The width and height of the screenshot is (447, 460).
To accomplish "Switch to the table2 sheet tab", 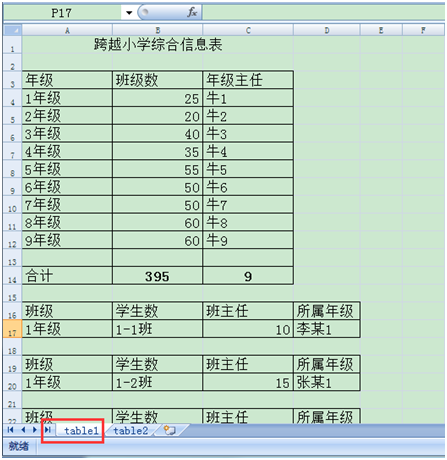I will tap(131, 431).
